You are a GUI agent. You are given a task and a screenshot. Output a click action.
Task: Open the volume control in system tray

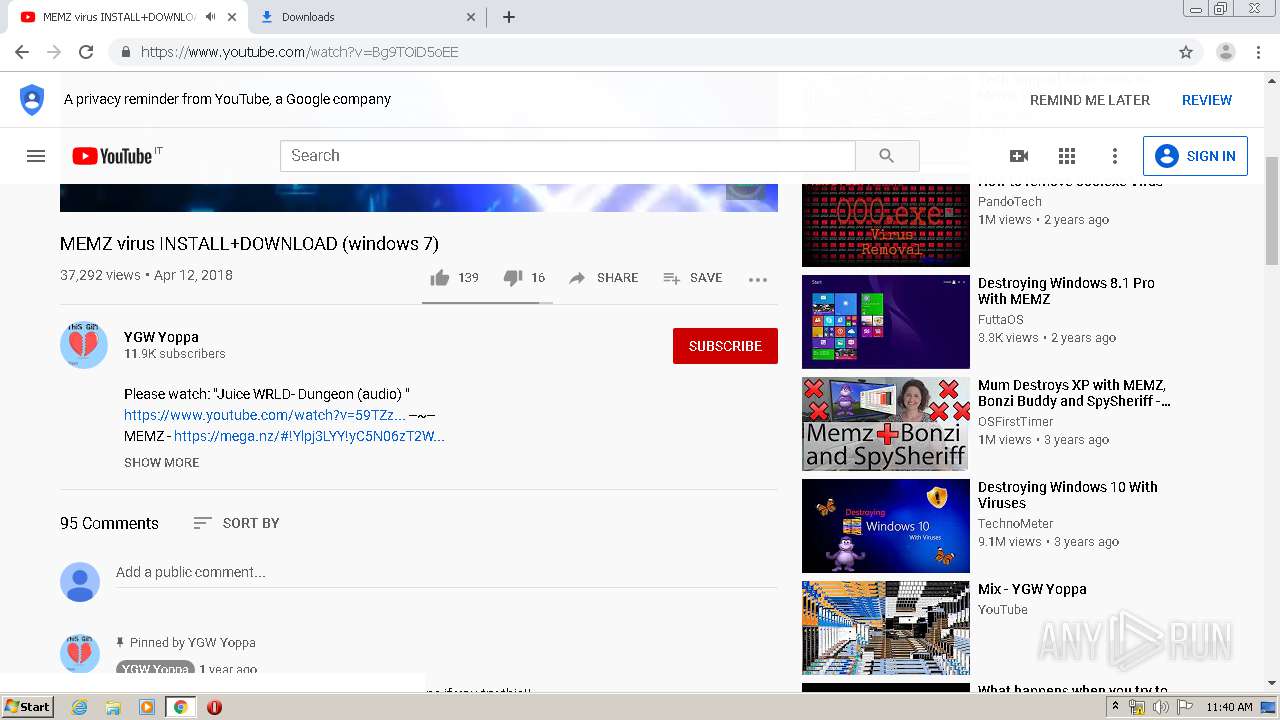(1161, 707)
